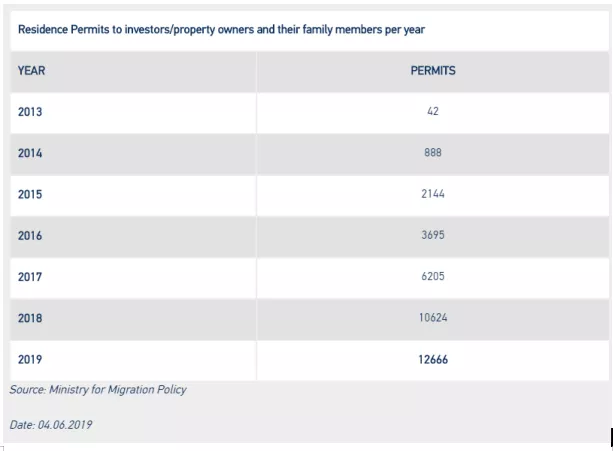Click the permits value 3695
This screenshot has height=451, width=613.
point(433,236)
